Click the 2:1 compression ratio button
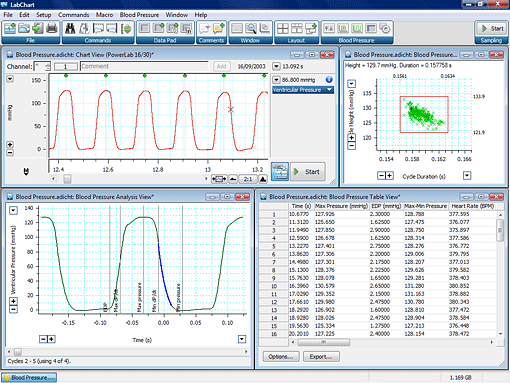Viewport: 510px width, 383px height. tap(248, 179)
